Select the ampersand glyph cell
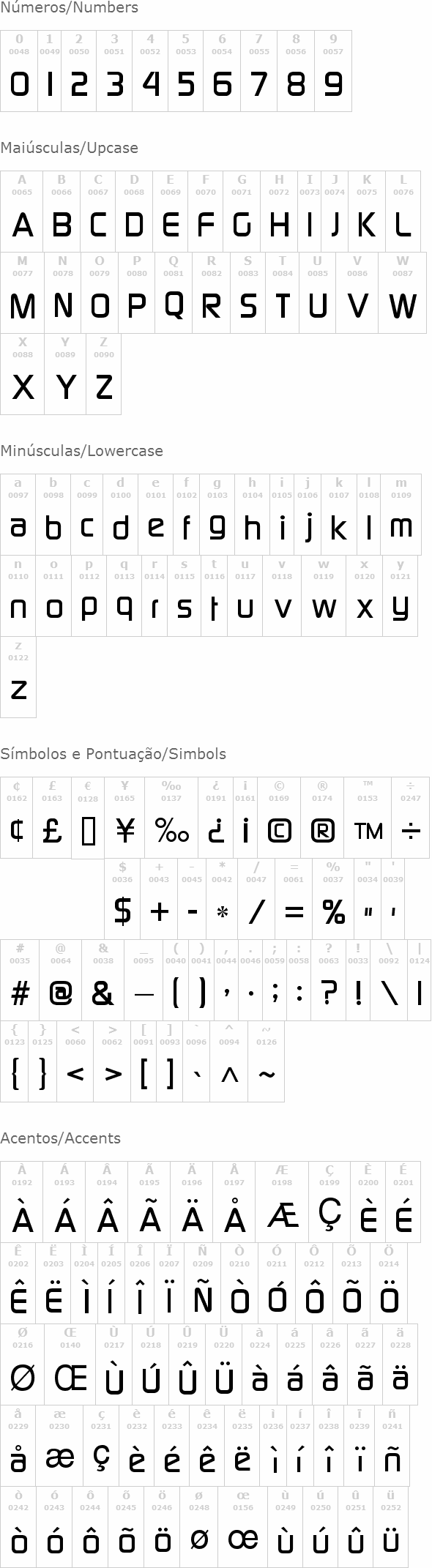 click(103, 980)
